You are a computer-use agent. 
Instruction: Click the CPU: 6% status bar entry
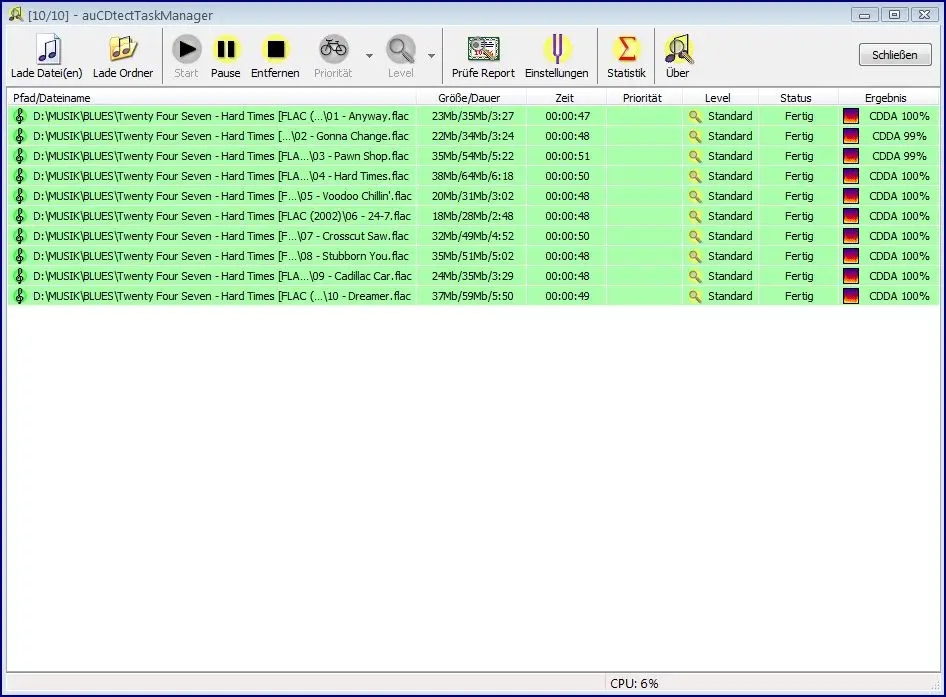[634, 683]
